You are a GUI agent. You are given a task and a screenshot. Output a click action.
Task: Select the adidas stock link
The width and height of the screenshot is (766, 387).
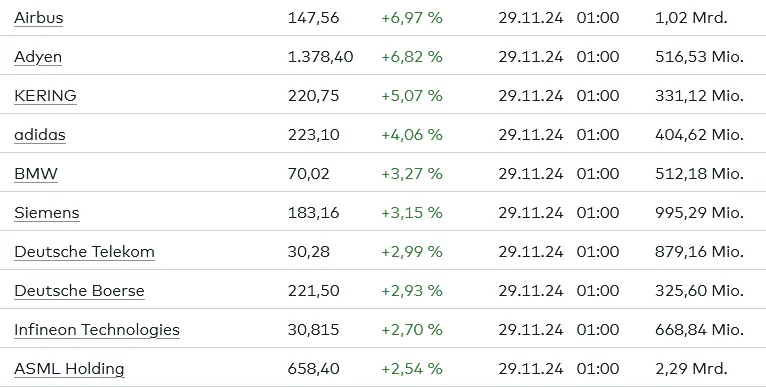(40, 134)
